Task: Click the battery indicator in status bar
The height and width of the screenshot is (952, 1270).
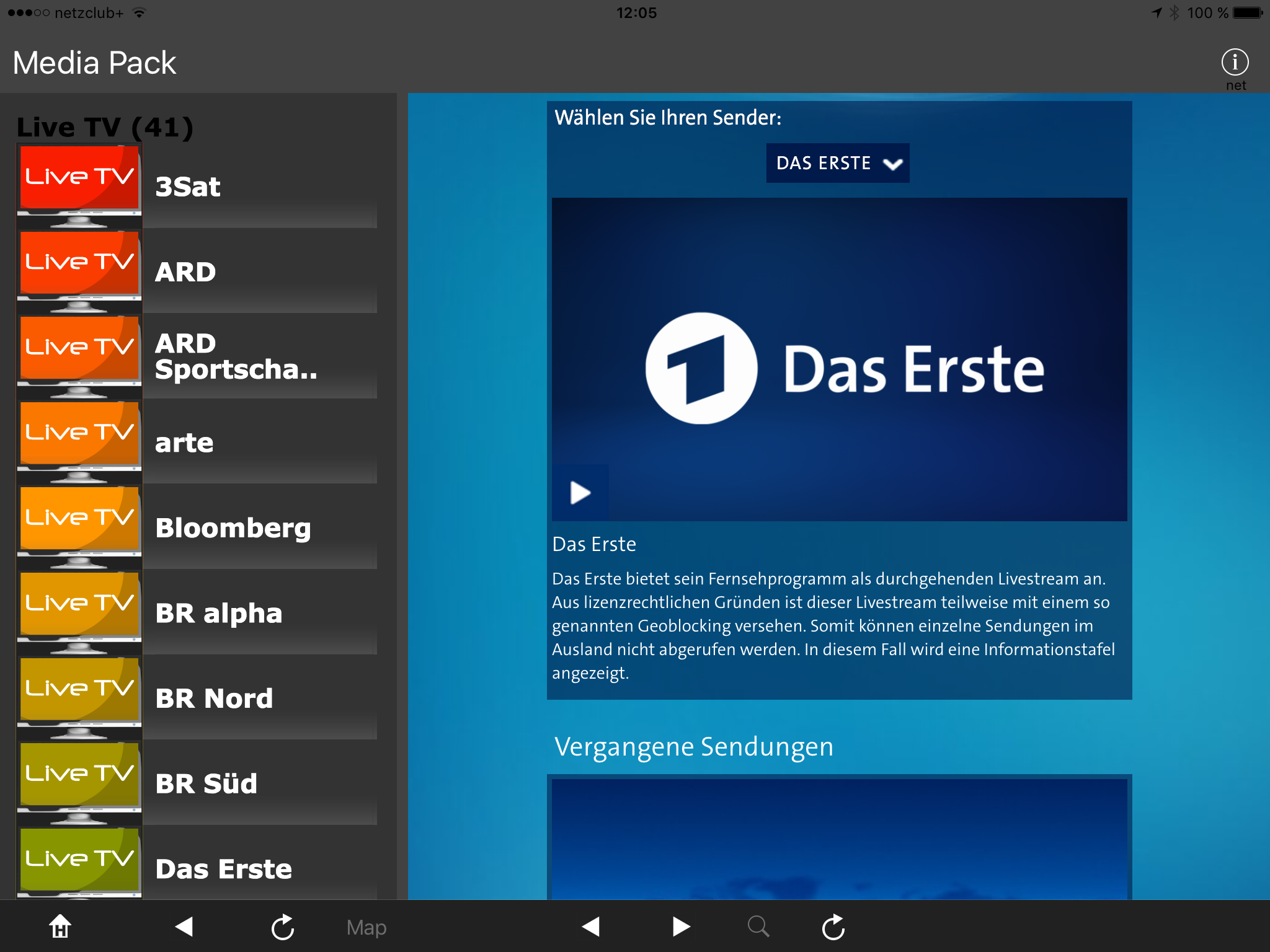Action: (1248, 13)
